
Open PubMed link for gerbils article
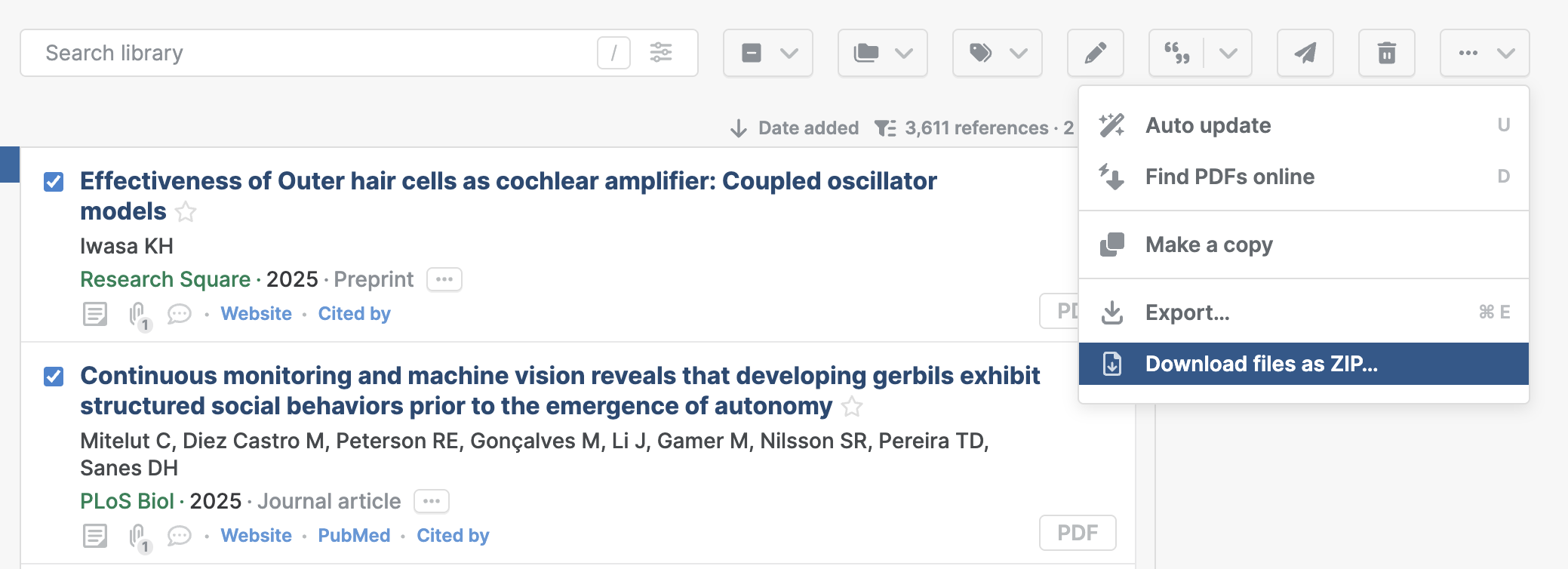pyautogui.click(x=354, y=536)
